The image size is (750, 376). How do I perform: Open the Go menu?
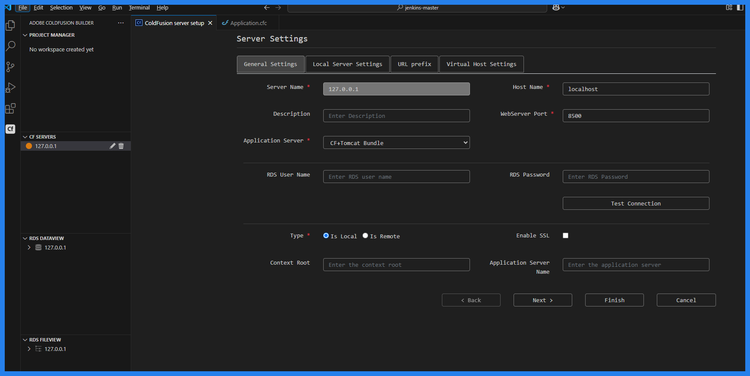101,8
